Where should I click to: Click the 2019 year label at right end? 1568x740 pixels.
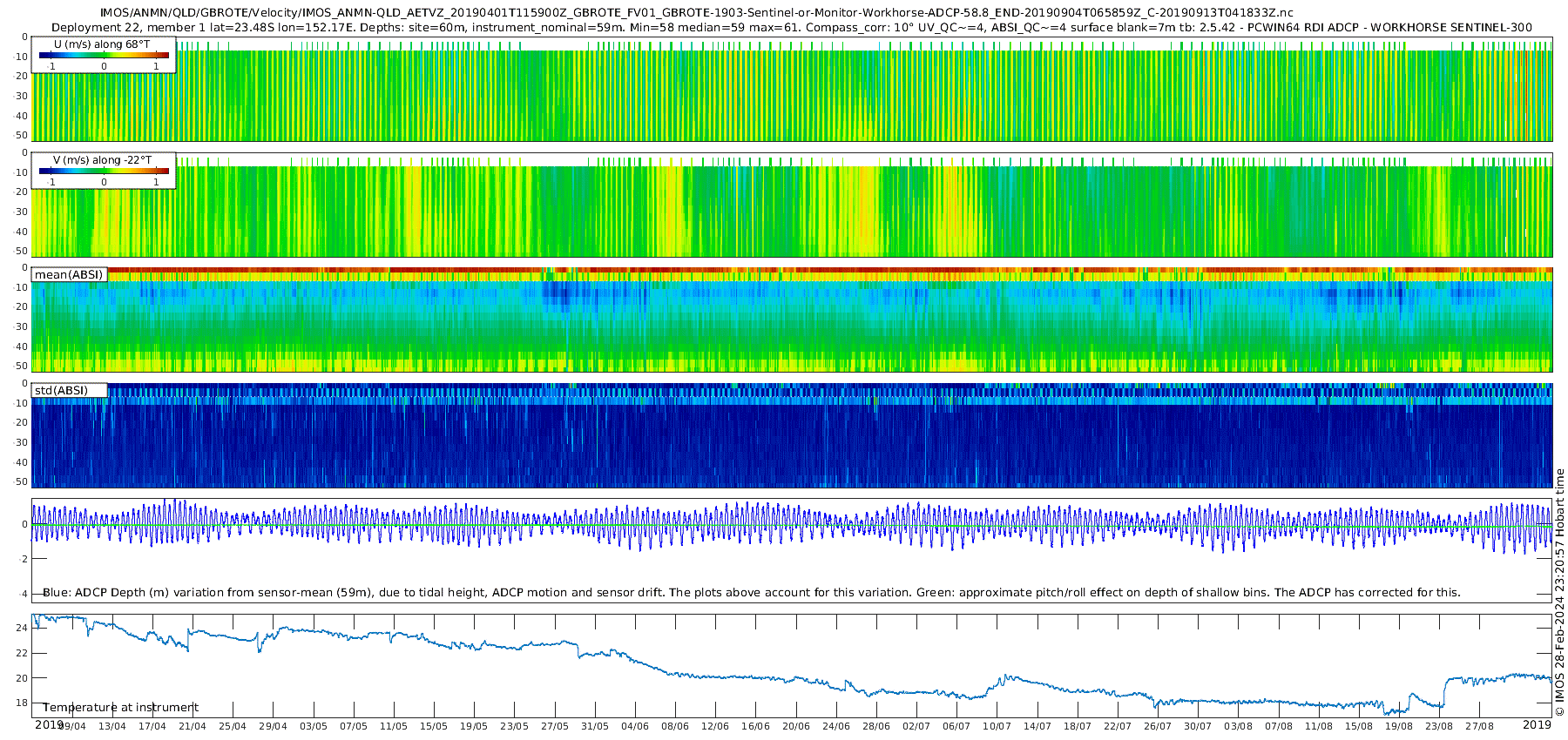click(x=1537, y=724)
